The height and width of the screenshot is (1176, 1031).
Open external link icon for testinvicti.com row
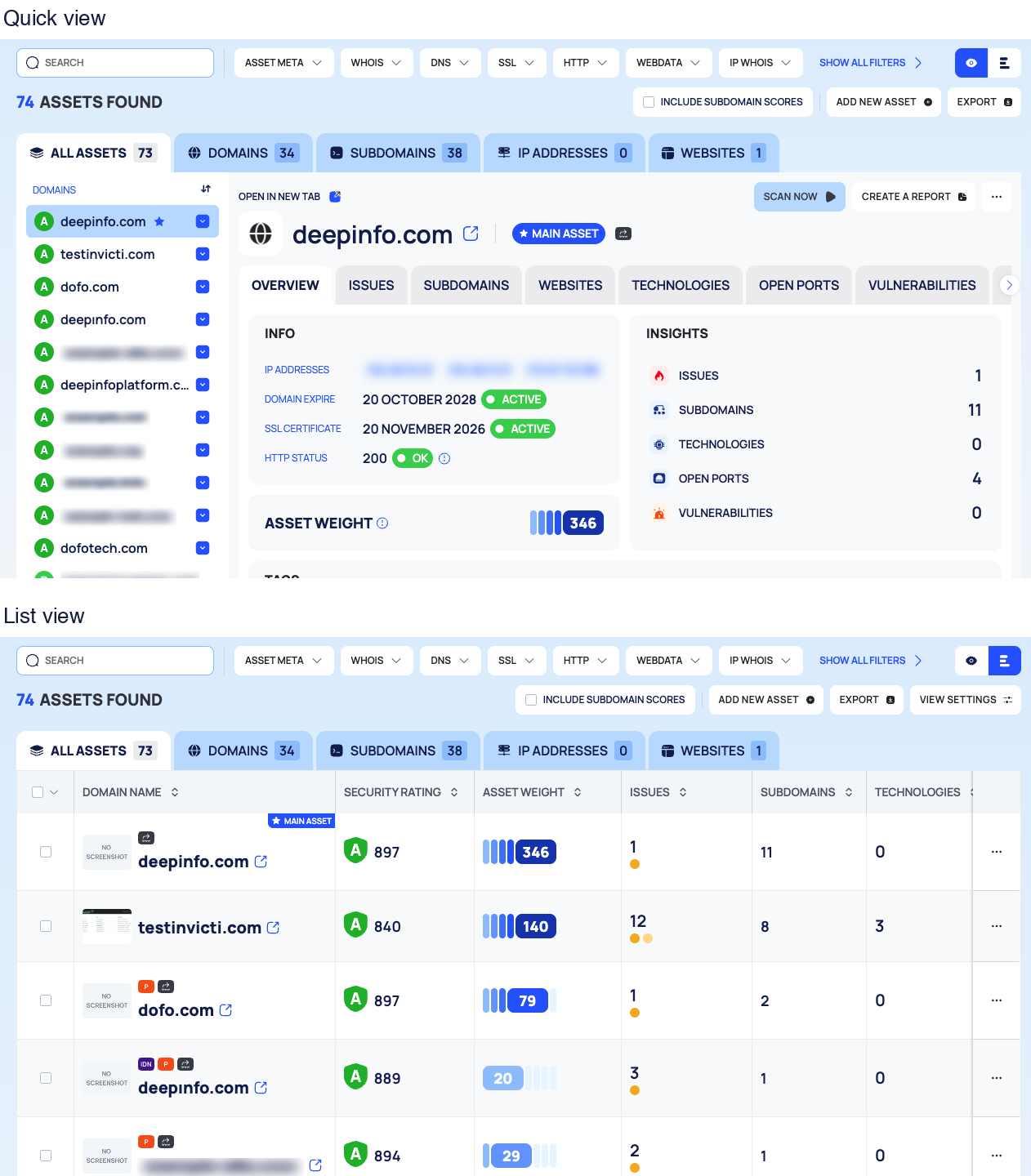[x=273, y=928]
